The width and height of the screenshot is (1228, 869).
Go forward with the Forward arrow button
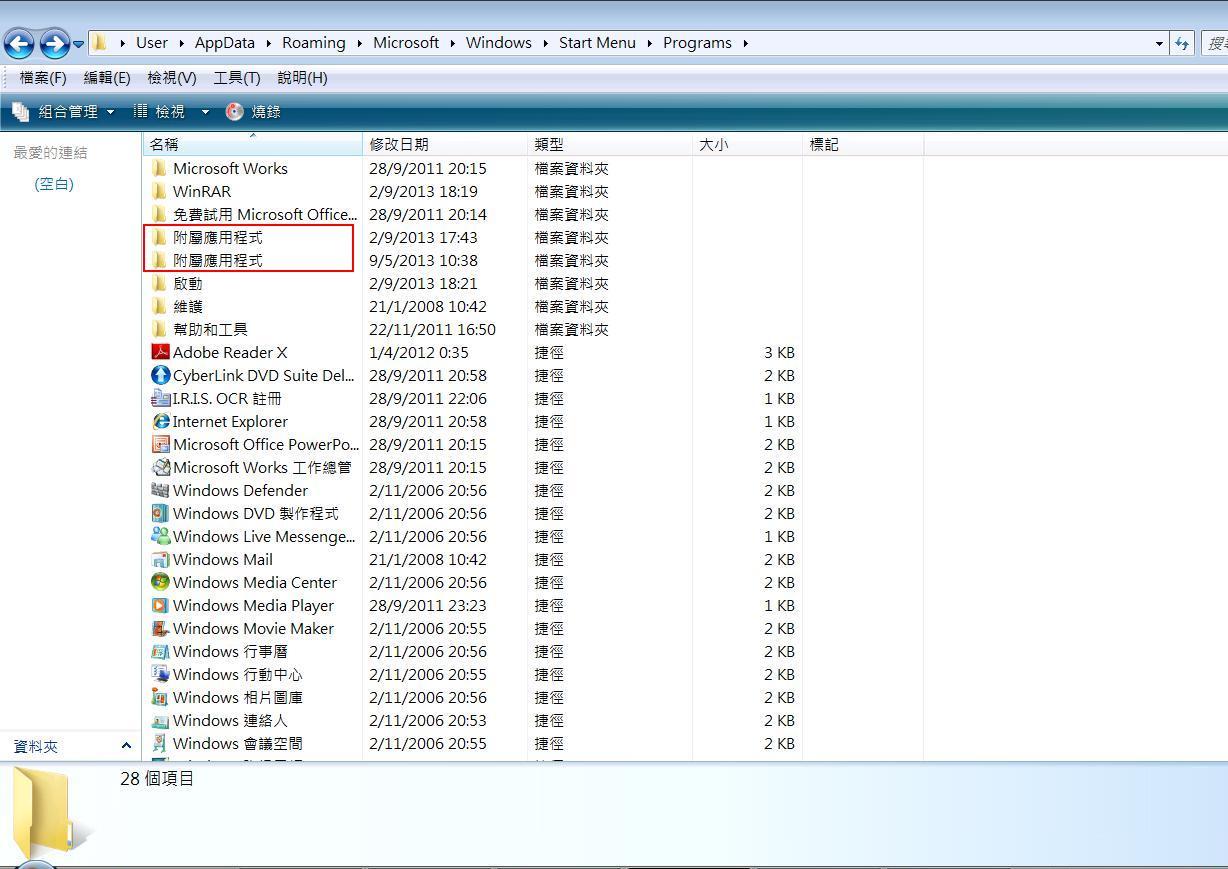[x=53, y=43]
